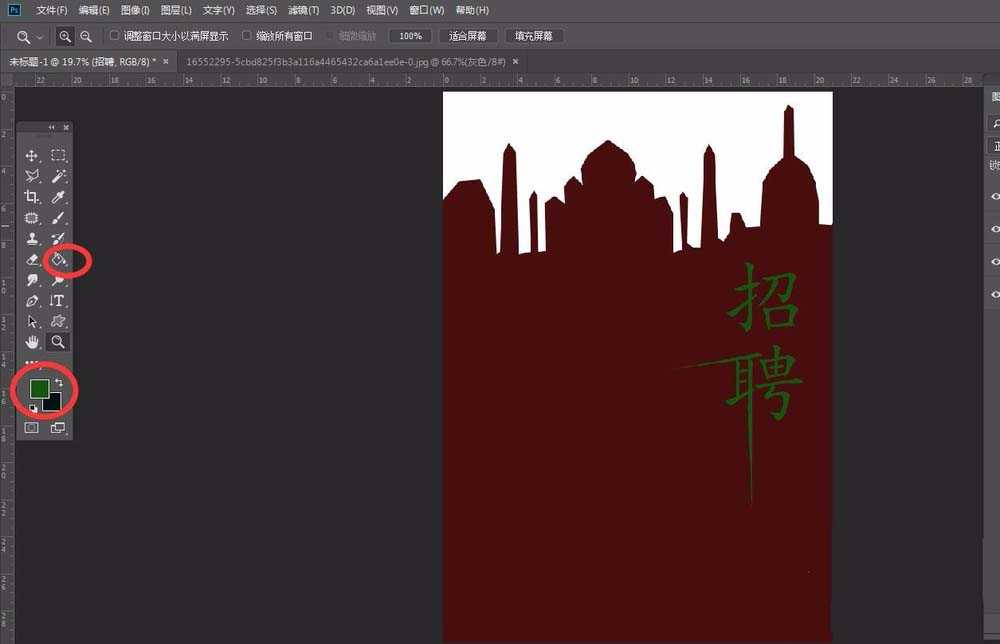Swap foreground and background colors icon
Viewport: 1000px width, 644px height.
[x=58, y=383]
